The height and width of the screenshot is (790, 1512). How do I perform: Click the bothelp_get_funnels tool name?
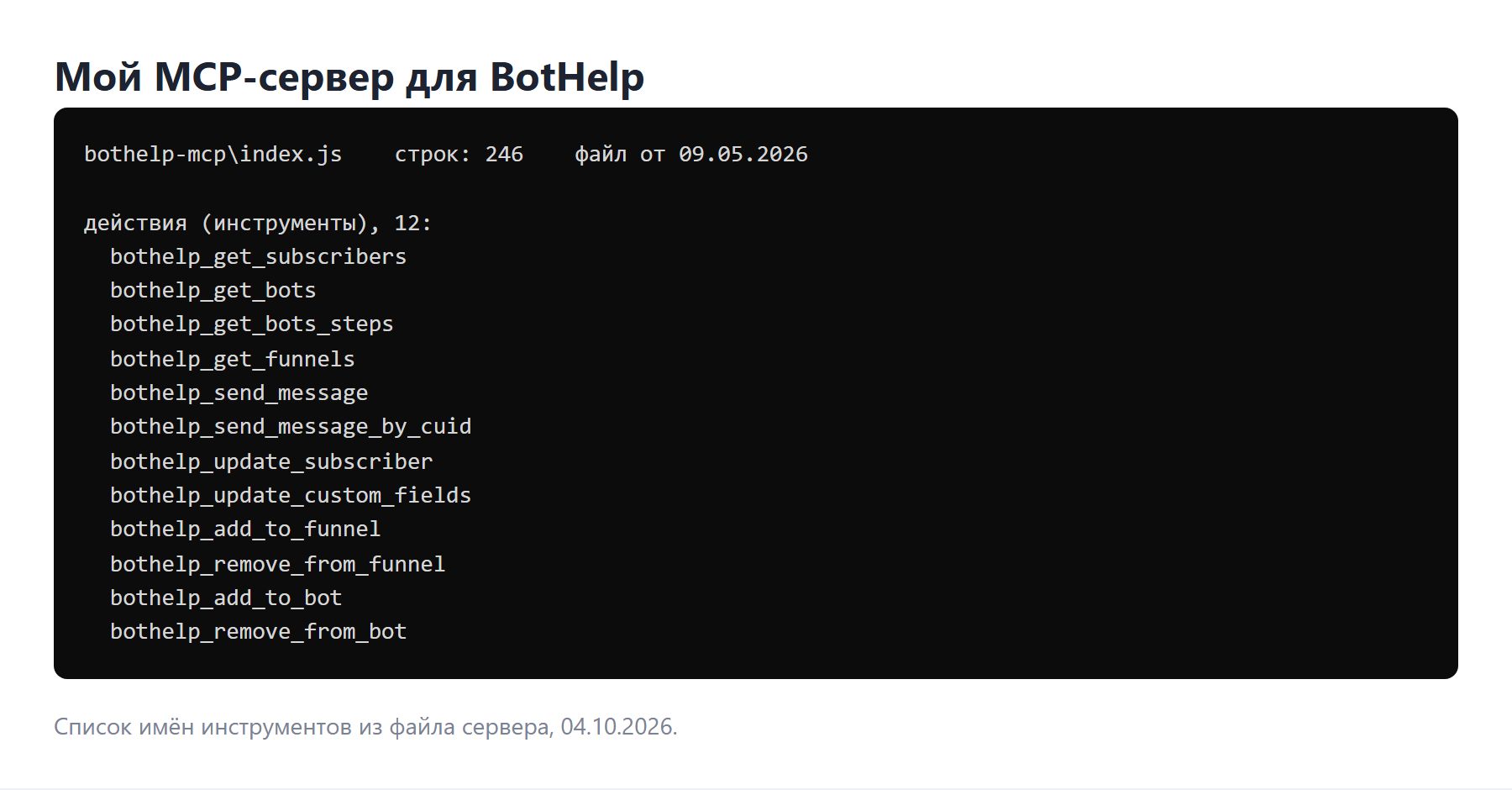point(233,360)
